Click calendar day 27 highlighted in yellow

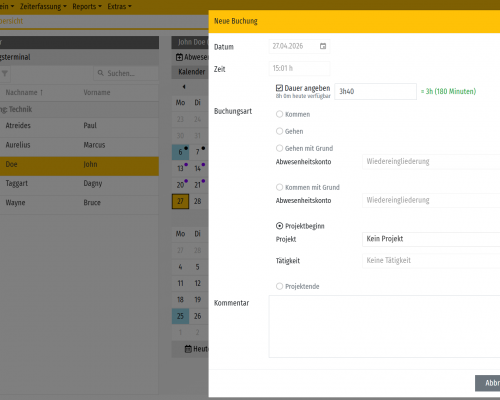[180, 201]
